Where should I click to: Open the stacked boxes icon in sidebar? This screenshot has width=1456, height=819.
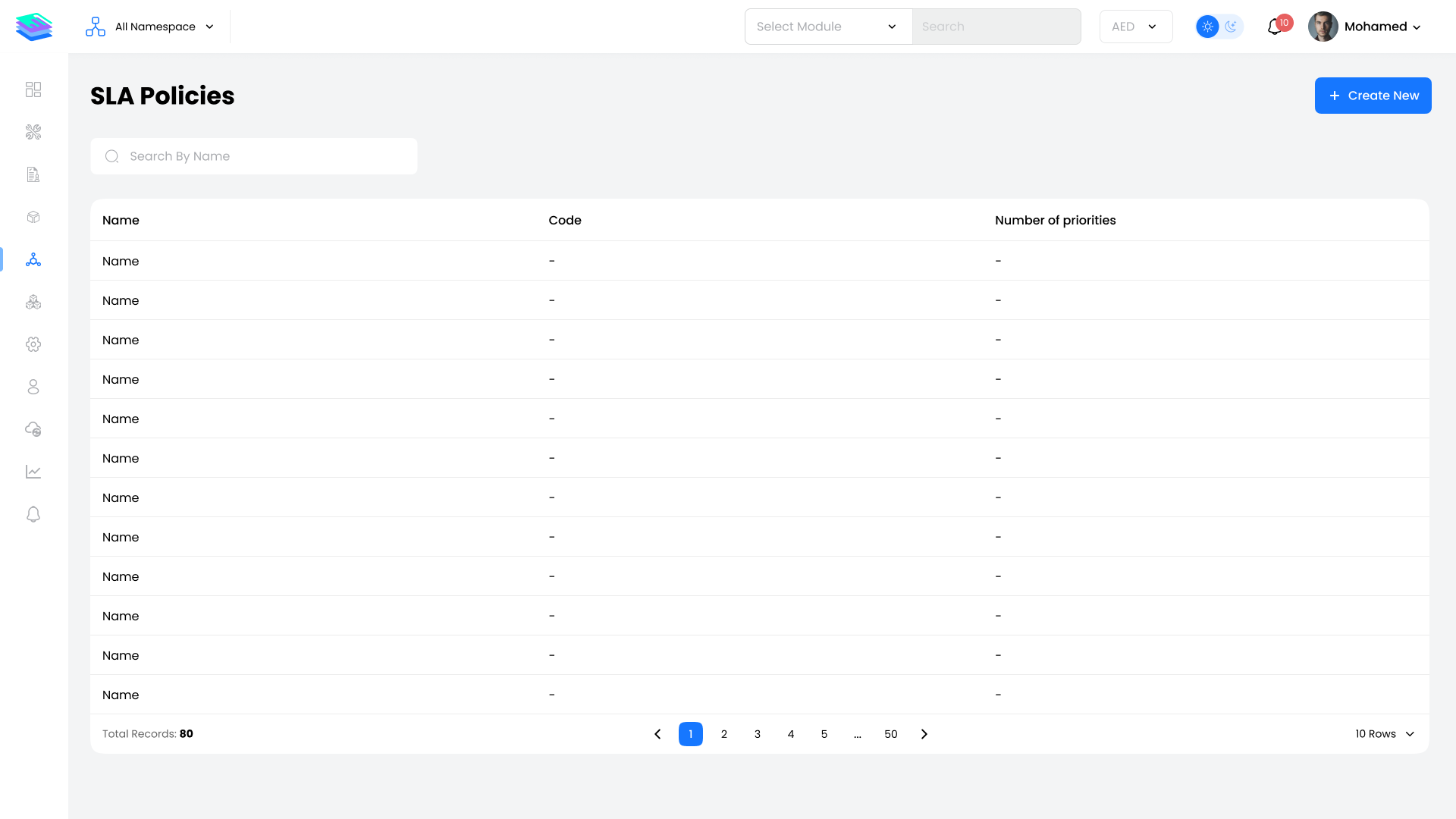(33, 302)
